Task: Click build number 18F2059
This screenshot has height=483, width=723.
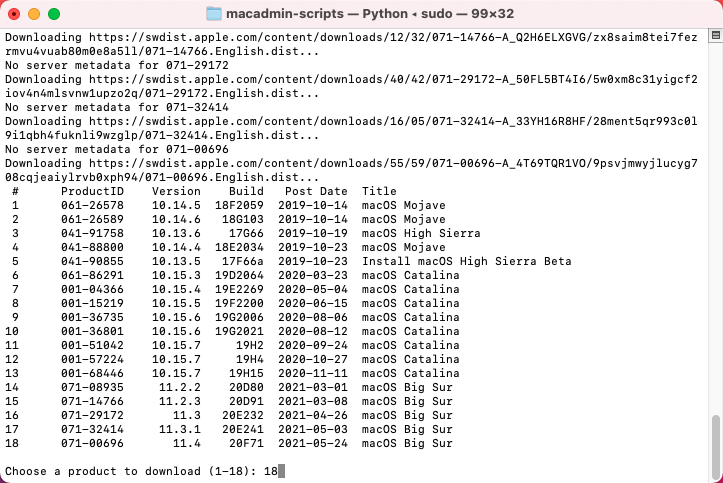Action: (x=239, y=205)
